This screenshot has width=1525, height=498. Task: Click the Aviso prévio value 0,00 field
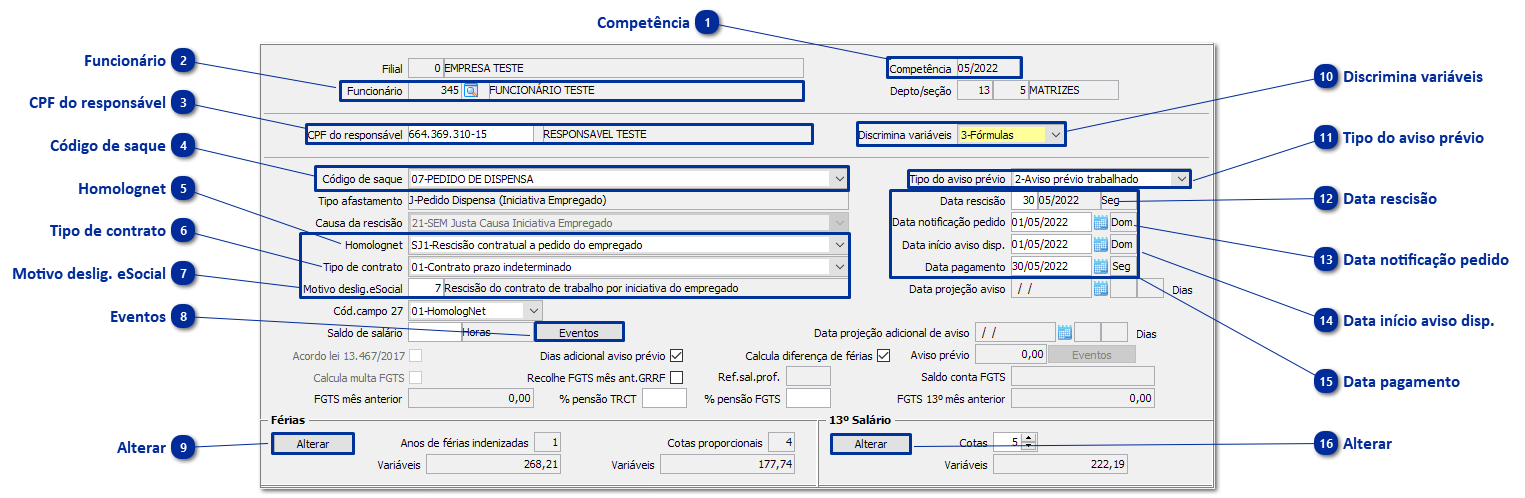[x=1010, y=354]
